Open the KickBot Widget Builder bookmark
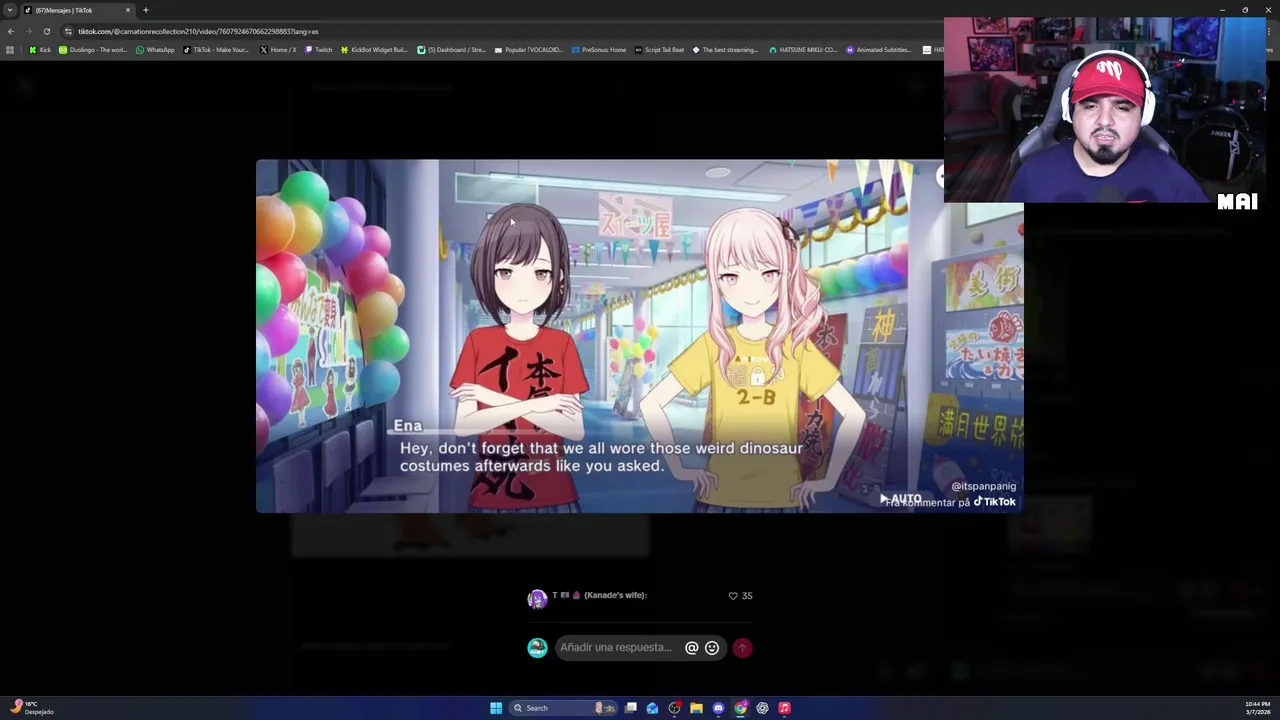 [x=374, y=50]
